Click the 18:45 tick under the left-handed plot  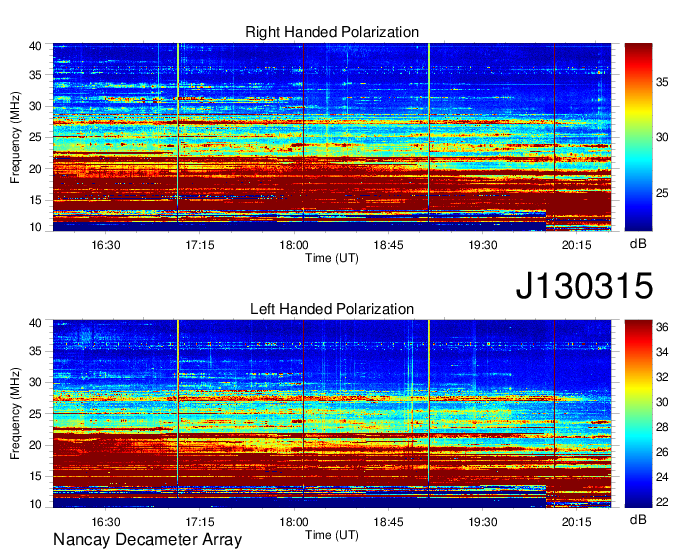pyautogui.click(x=389, y=522)
